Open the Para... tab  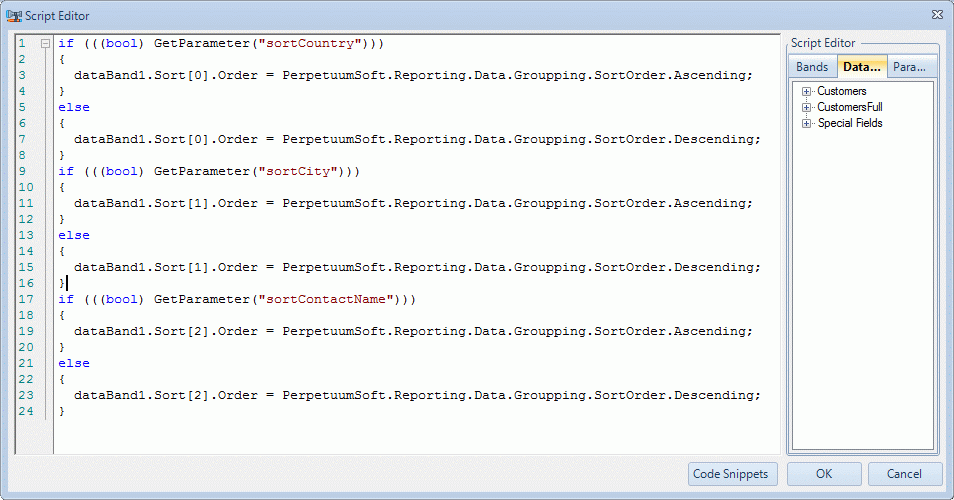coord(909,67)
